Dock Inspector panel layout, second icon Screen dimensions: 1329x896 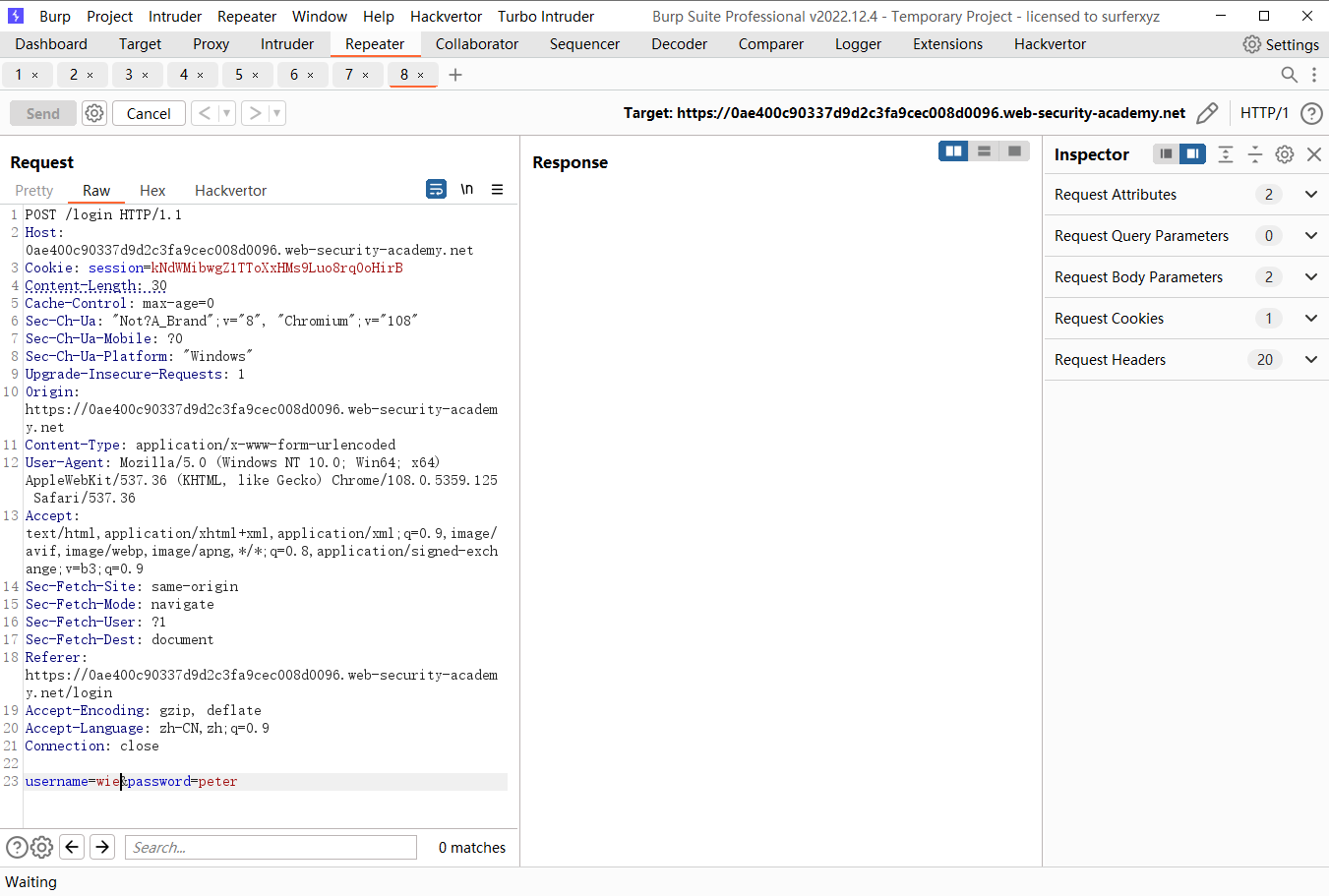1192,154
